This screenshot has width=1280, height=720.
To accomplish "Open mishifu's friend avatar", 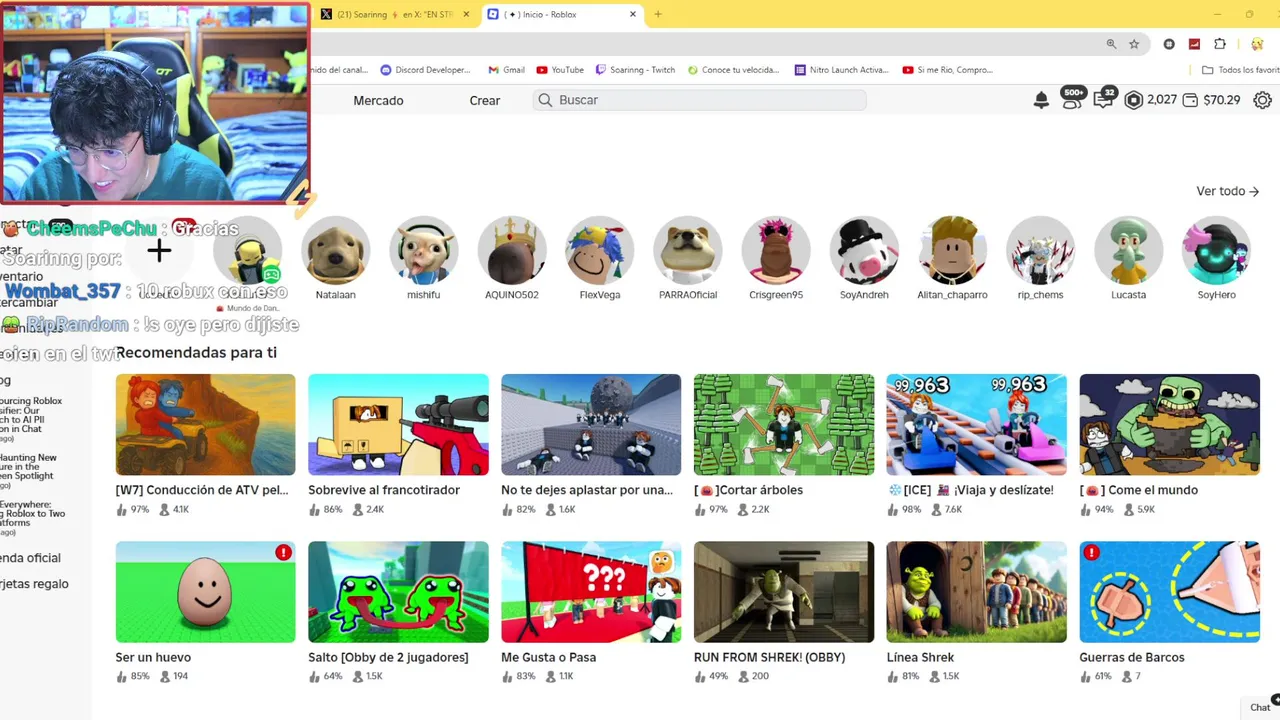I will [424, 250].
